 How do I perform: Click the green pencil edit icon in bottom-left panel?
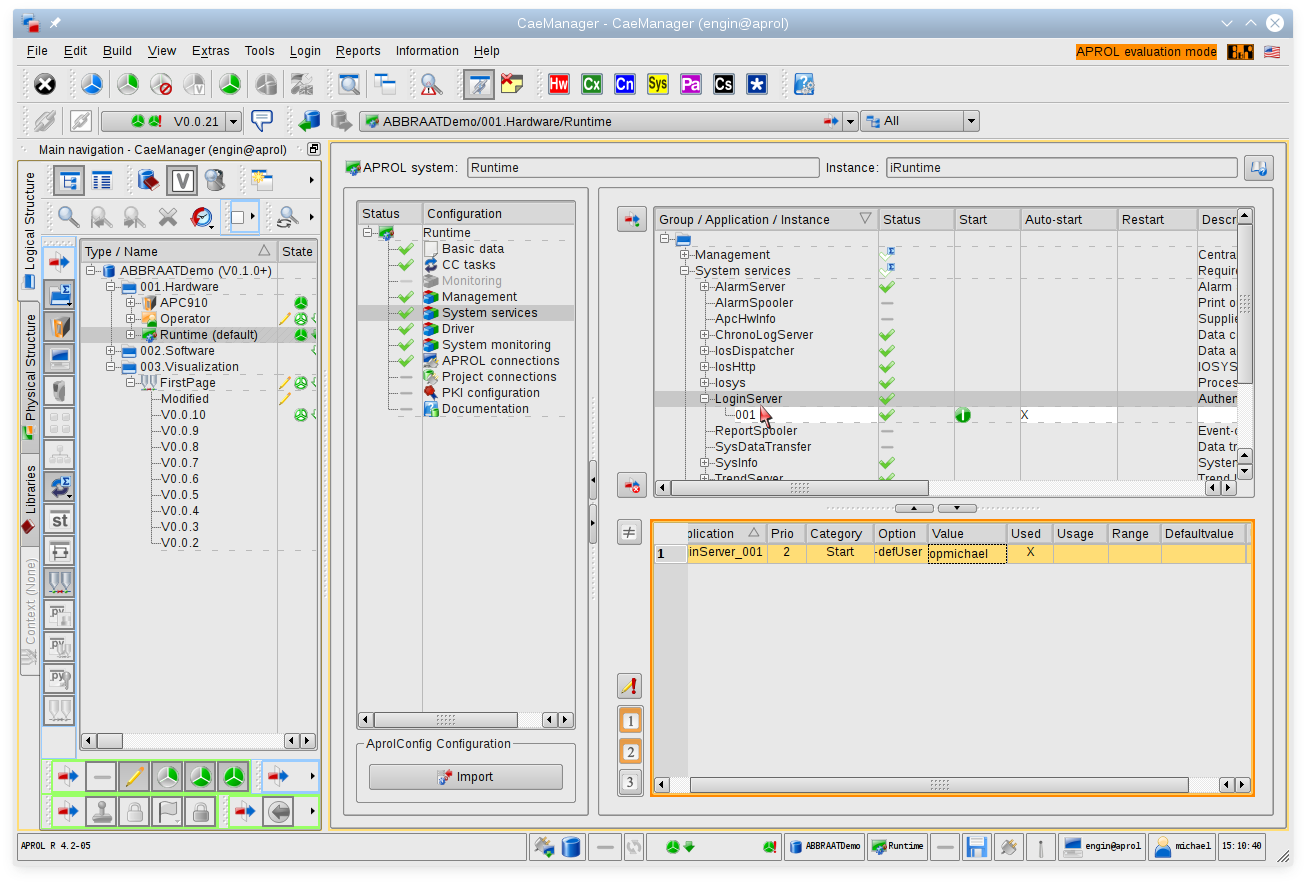tap(133, 776)
